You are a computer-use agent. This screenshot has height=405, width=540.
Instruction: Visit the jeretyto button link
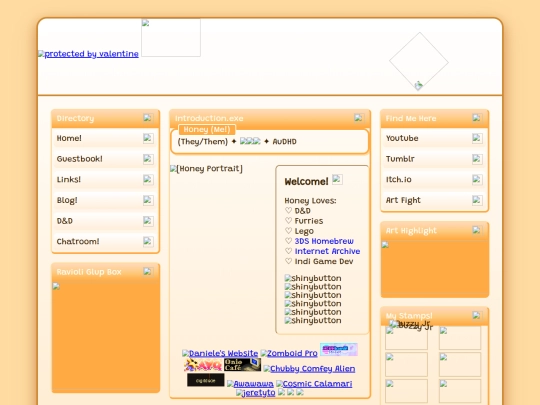(256, 393)
